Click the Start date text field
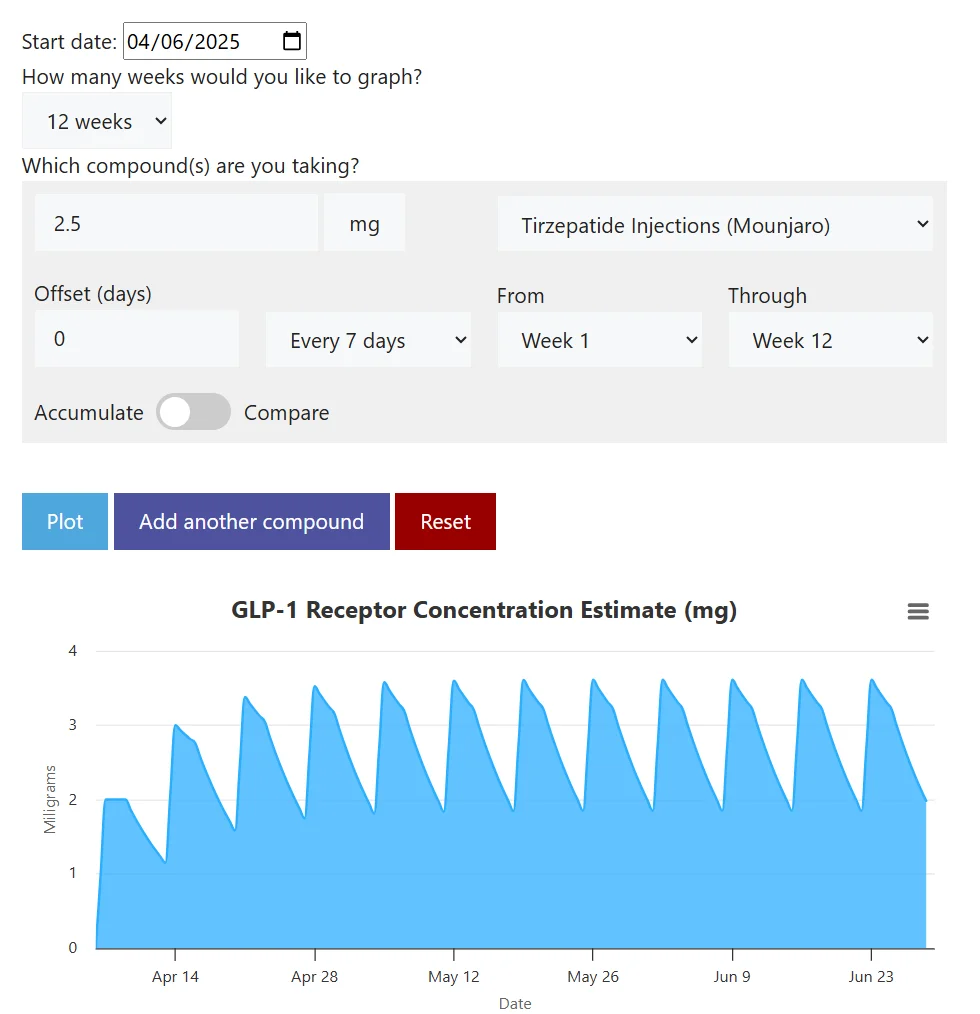 click(215, 41)
